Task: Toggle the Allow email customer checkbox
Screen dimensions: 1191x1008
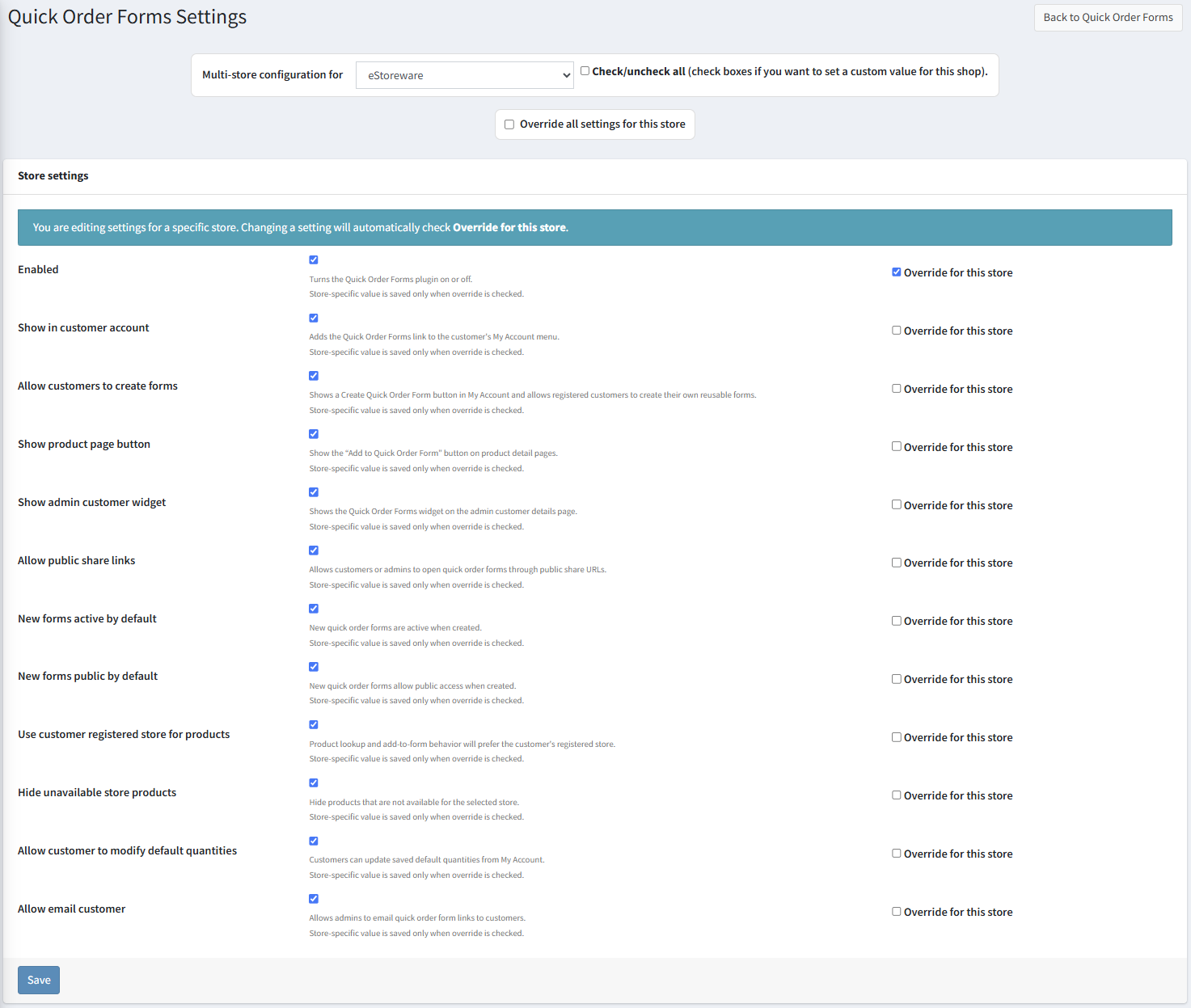Action: click(x=314, y=899)
